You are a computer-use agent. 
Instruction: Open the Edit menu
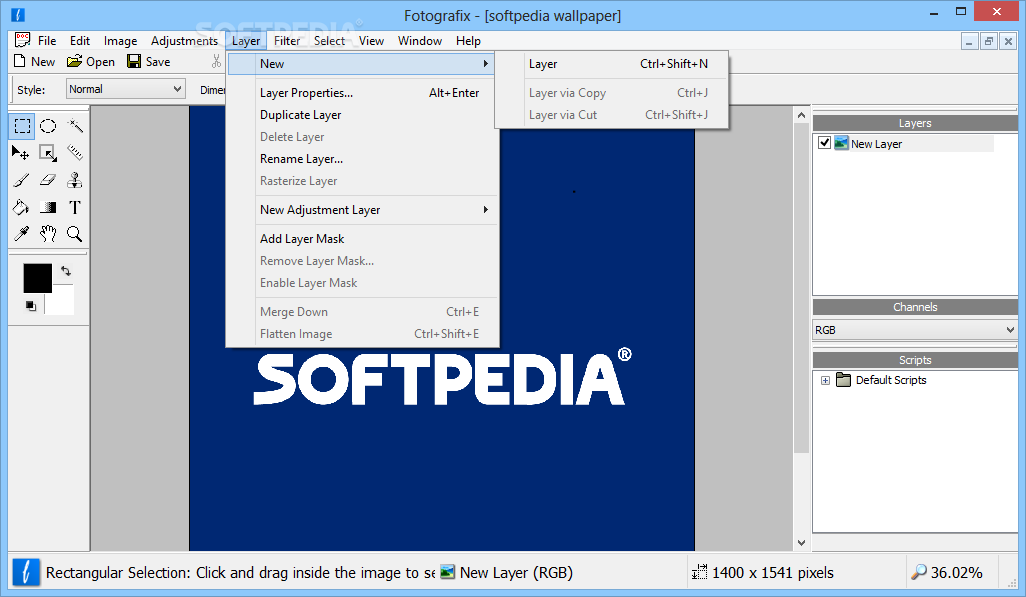80,41
